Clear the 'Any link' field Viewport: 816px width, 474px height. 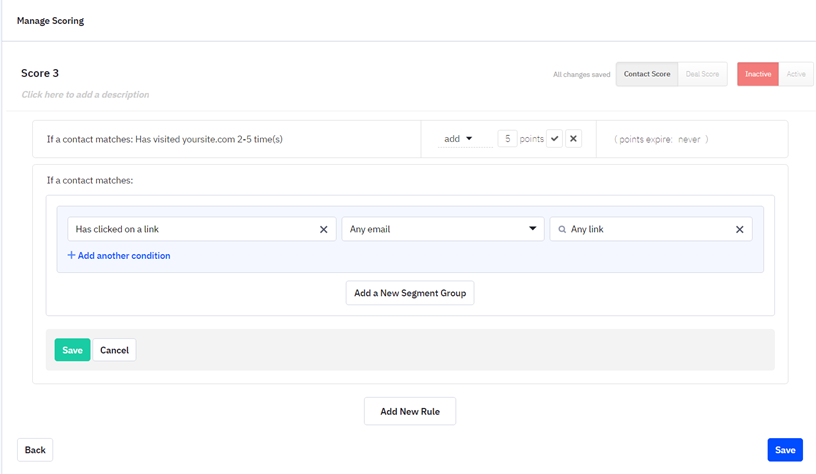tap(739, 229)
